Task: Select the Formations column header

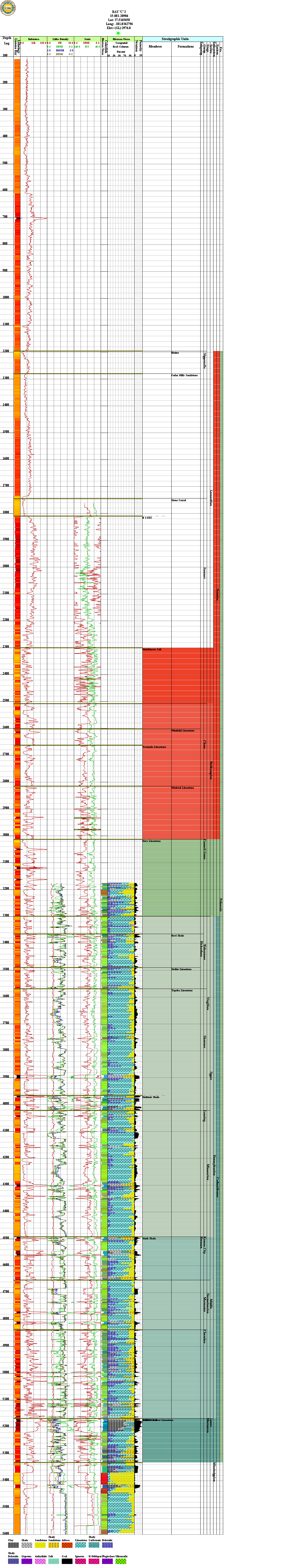Action: pyautogui.click(x=186, y=46)
